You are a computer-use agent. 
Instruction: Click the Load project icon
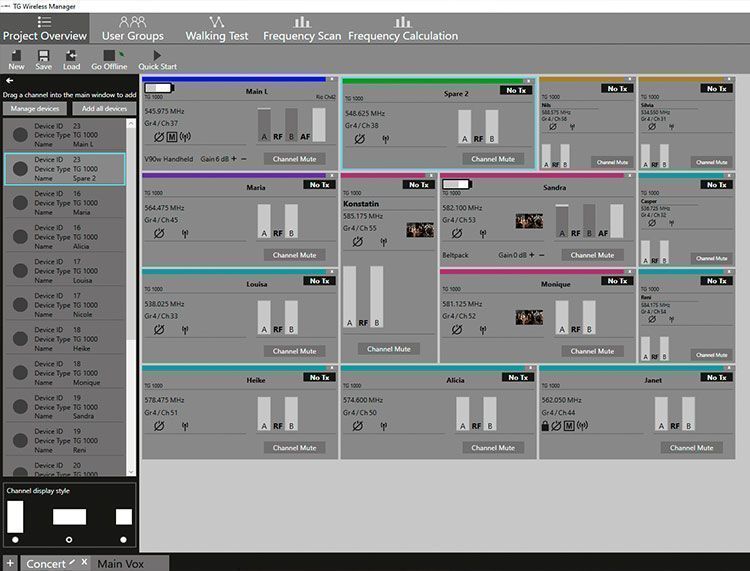click(71, 55)
